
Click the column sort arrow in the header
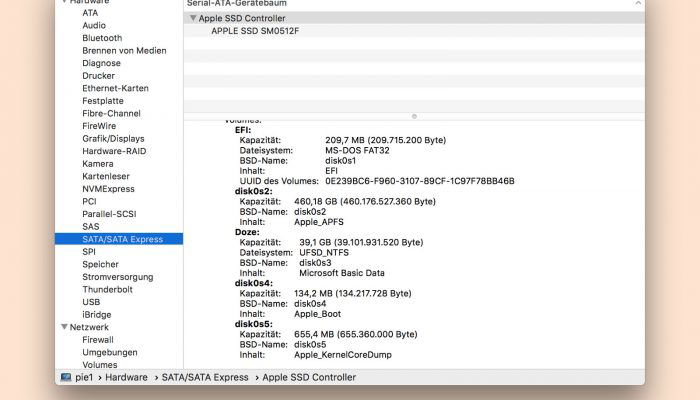click(638, 3)
